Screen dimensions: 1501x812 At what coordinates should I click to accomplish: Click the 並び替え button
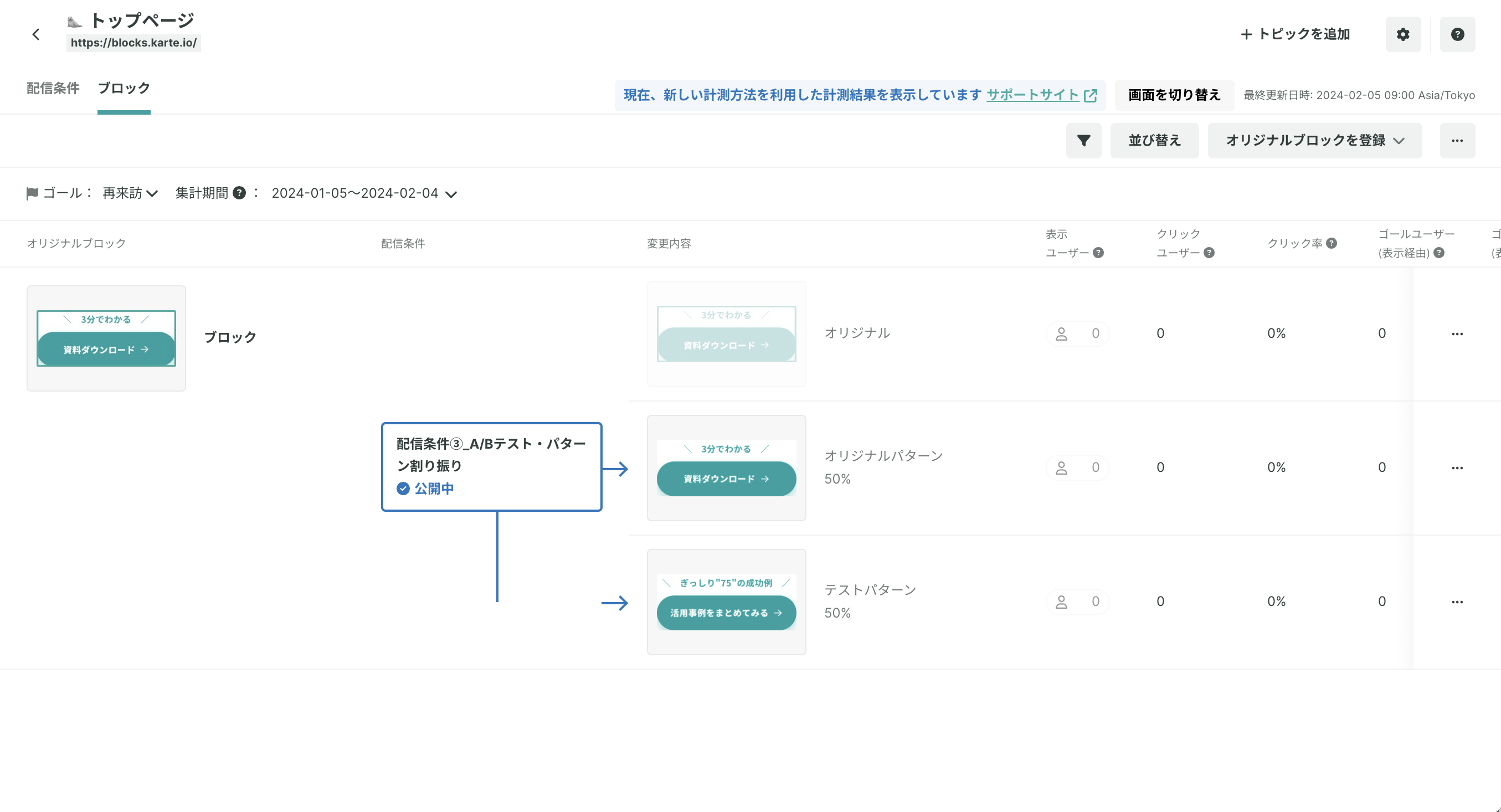click(1154, 140)
